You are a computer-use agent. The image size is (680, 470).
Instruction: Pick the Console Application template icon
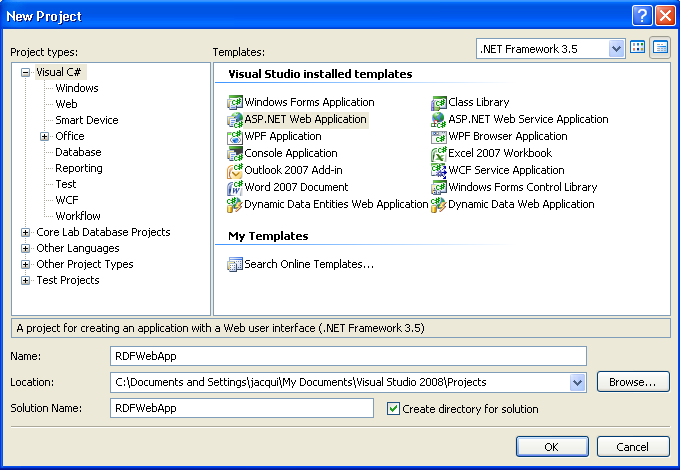[x=235, y=153]
